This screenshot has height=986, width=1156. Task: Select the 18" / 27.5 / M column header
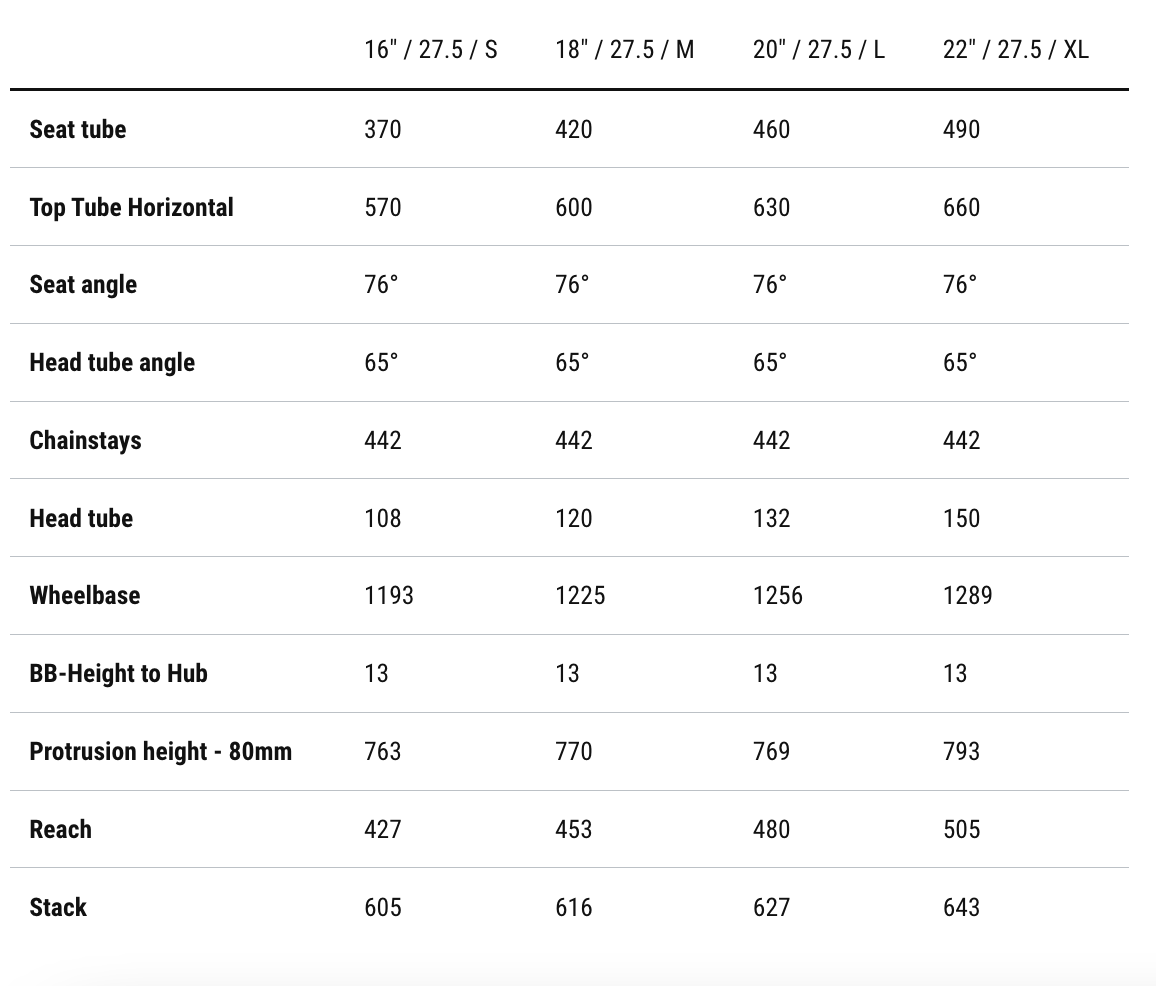click(x=624, y=50)
